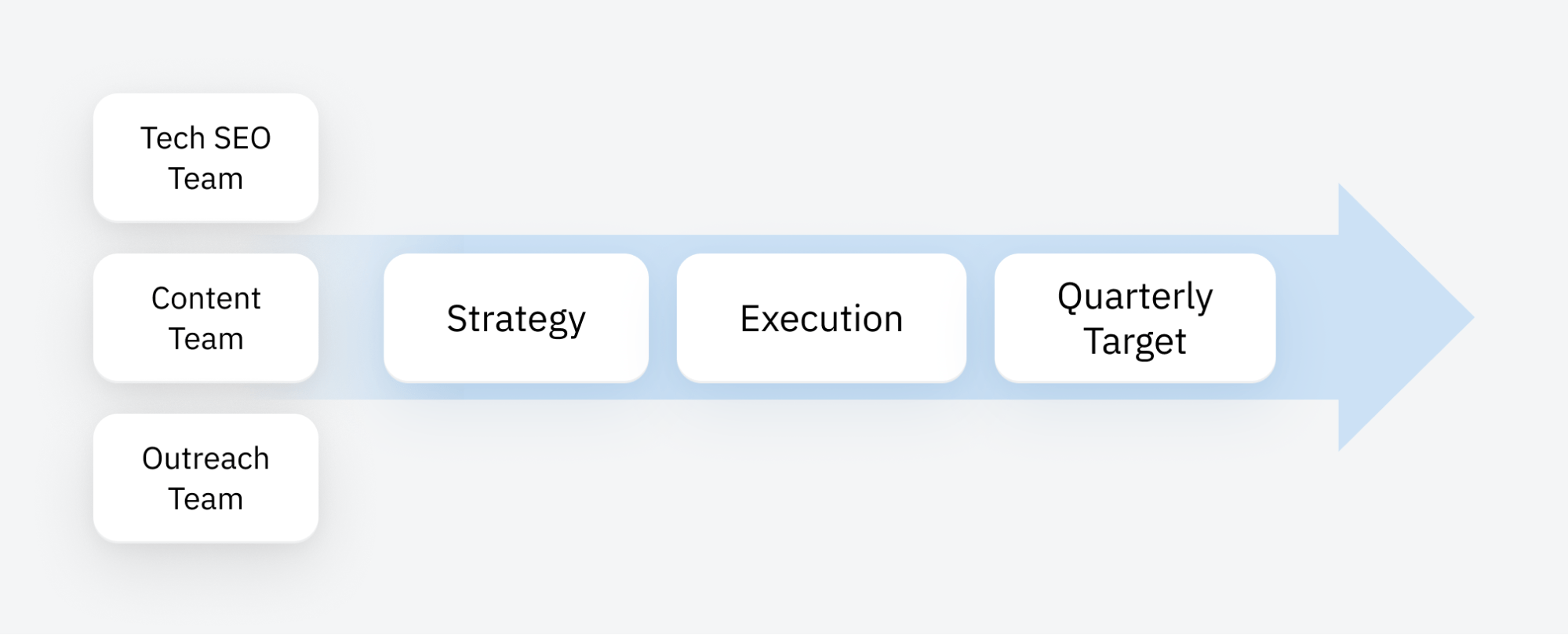Click the Content Team box
The height and width of the screenshot is (635, 1568).
pyautogui.click(x=206, y=318)
